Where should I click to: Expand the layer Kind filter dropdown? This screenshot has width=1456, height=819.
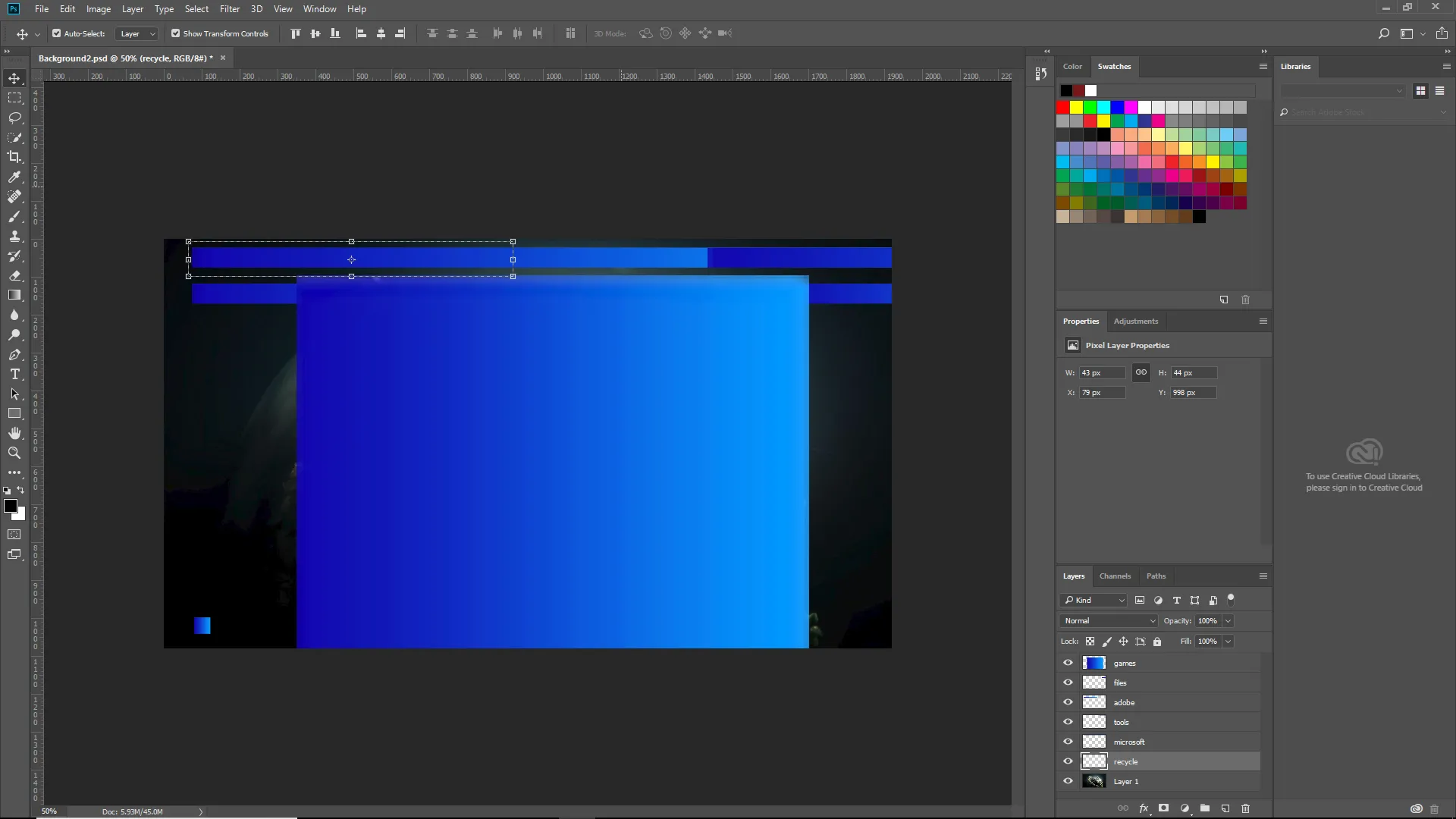click(x=1094, y=601)
